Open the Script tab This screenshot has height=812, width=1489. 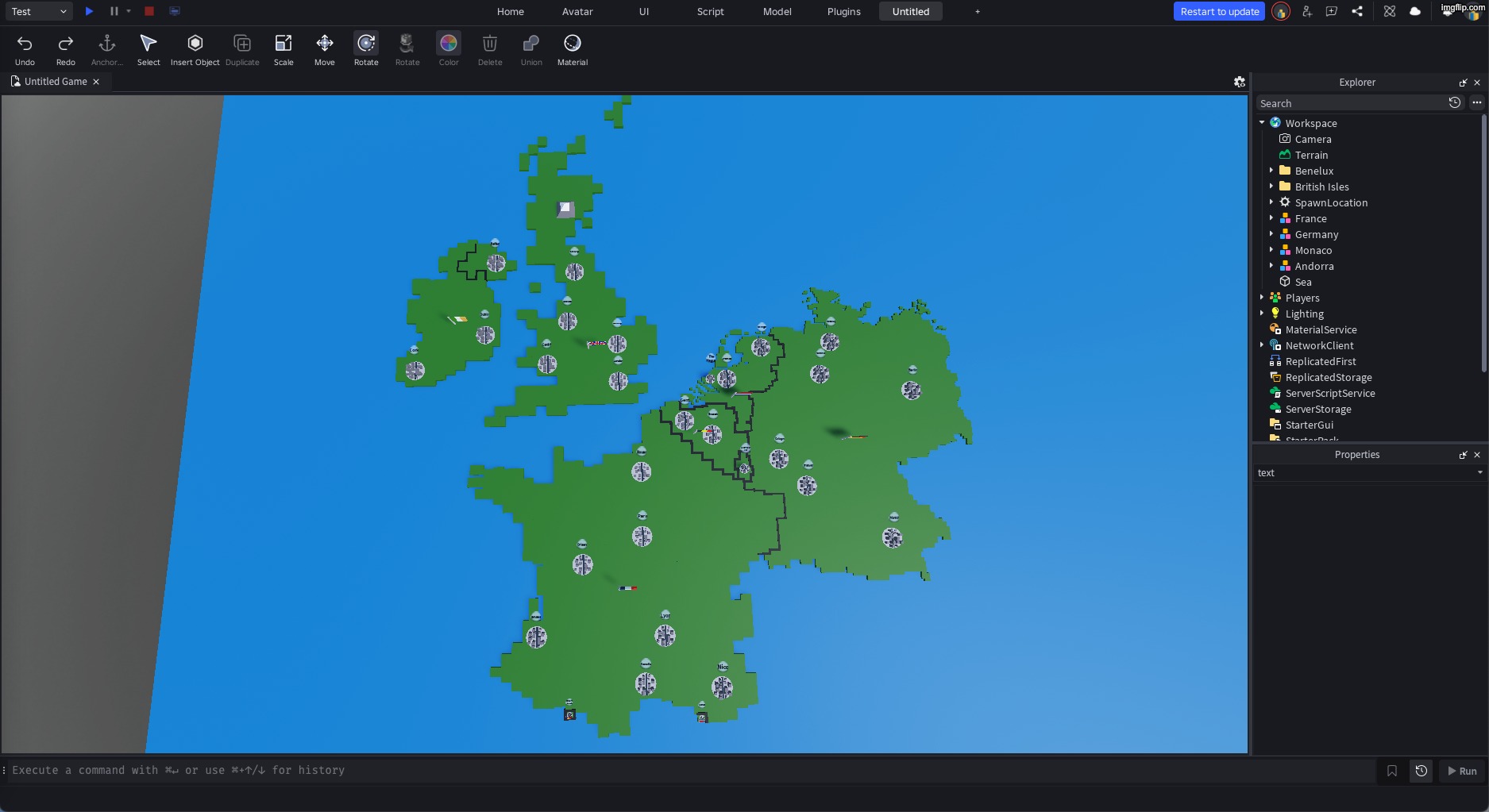(x=711, y=11)
